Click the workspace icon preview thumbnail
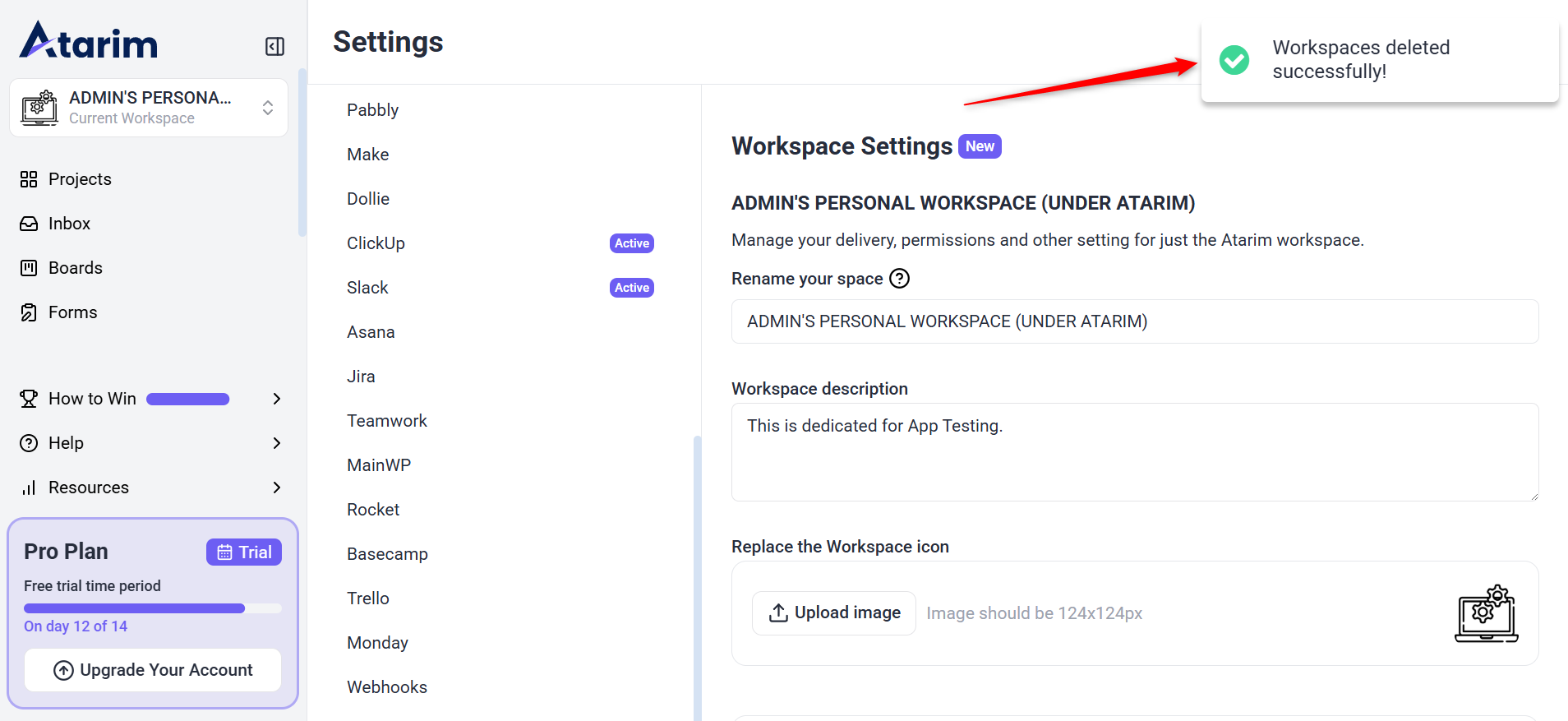Screen dimensions: 1568x721 1486,613
